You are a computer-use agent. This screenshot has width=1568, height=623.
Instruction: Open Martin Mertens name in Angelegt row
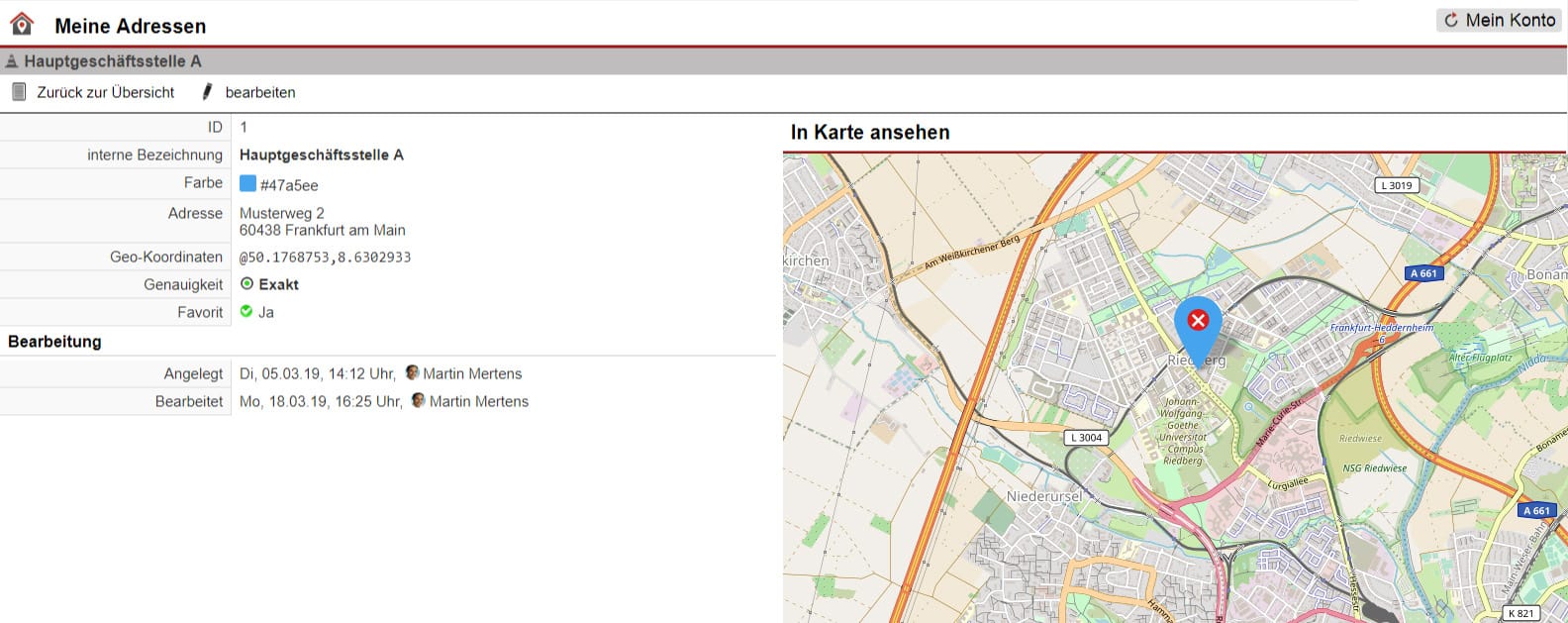(472, 373)
